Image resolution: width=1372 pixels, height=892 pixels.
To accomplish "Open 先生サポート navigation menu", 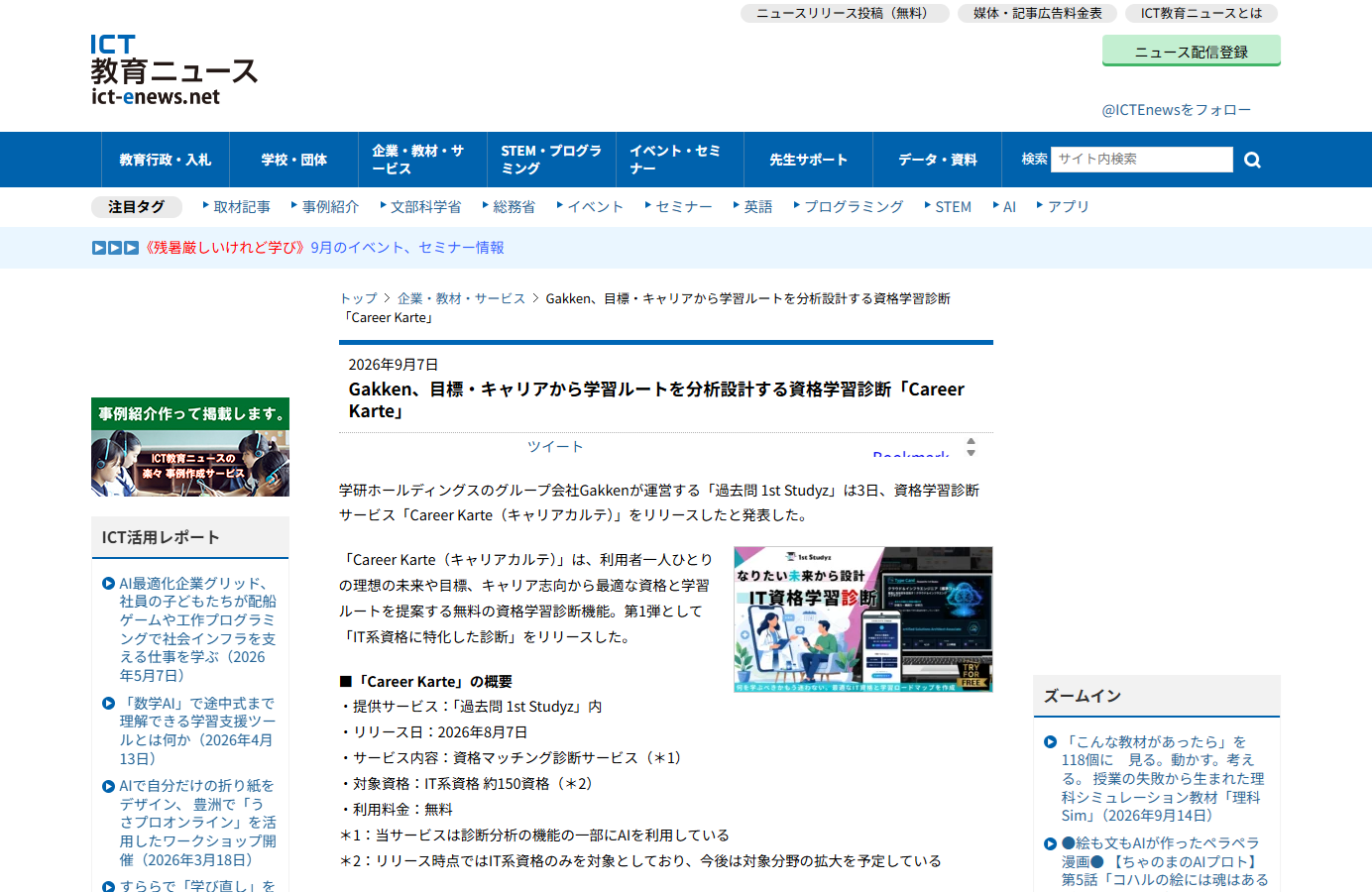I will pos(809,160).
